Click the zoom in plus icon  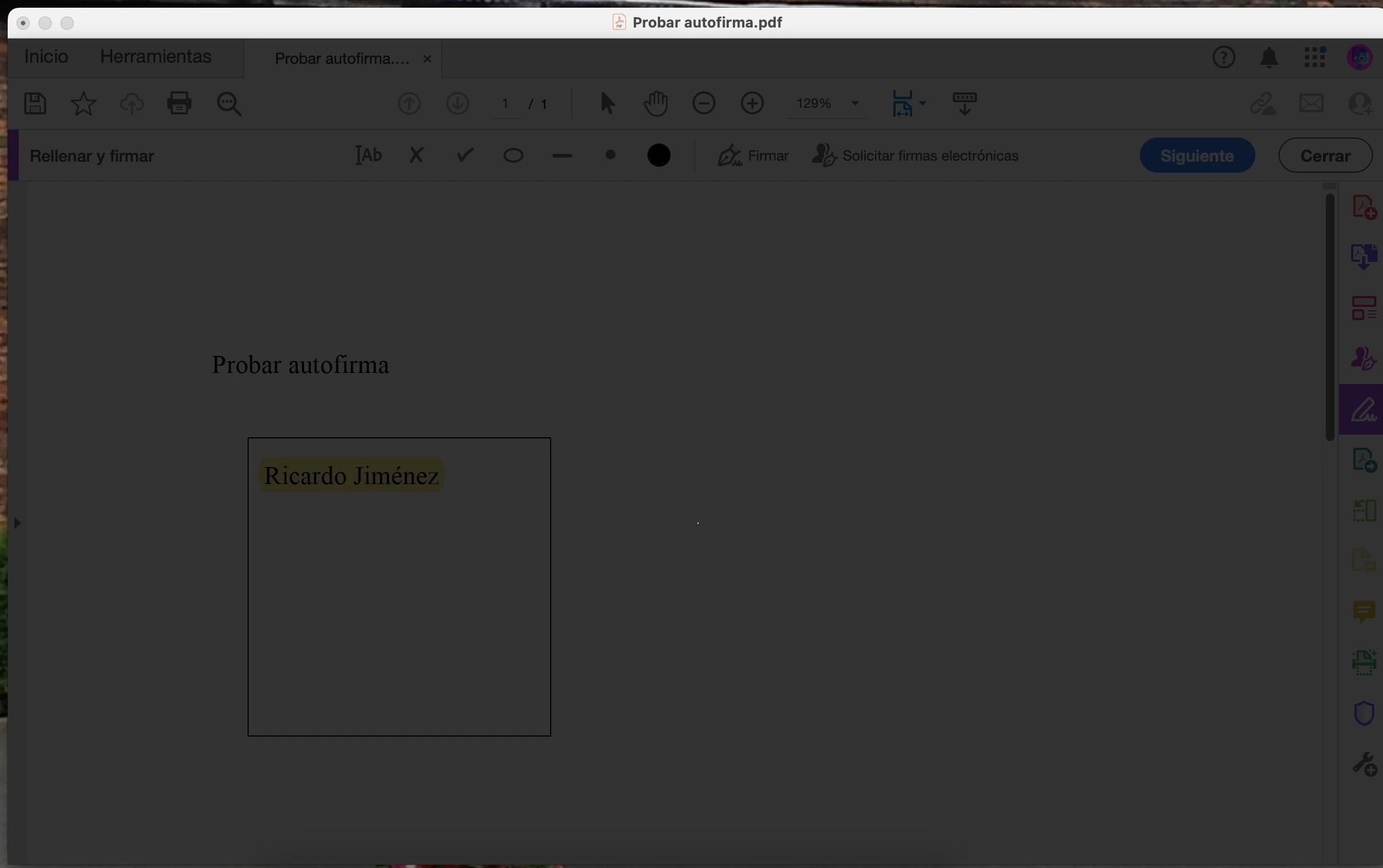click(x=752, y=104)
